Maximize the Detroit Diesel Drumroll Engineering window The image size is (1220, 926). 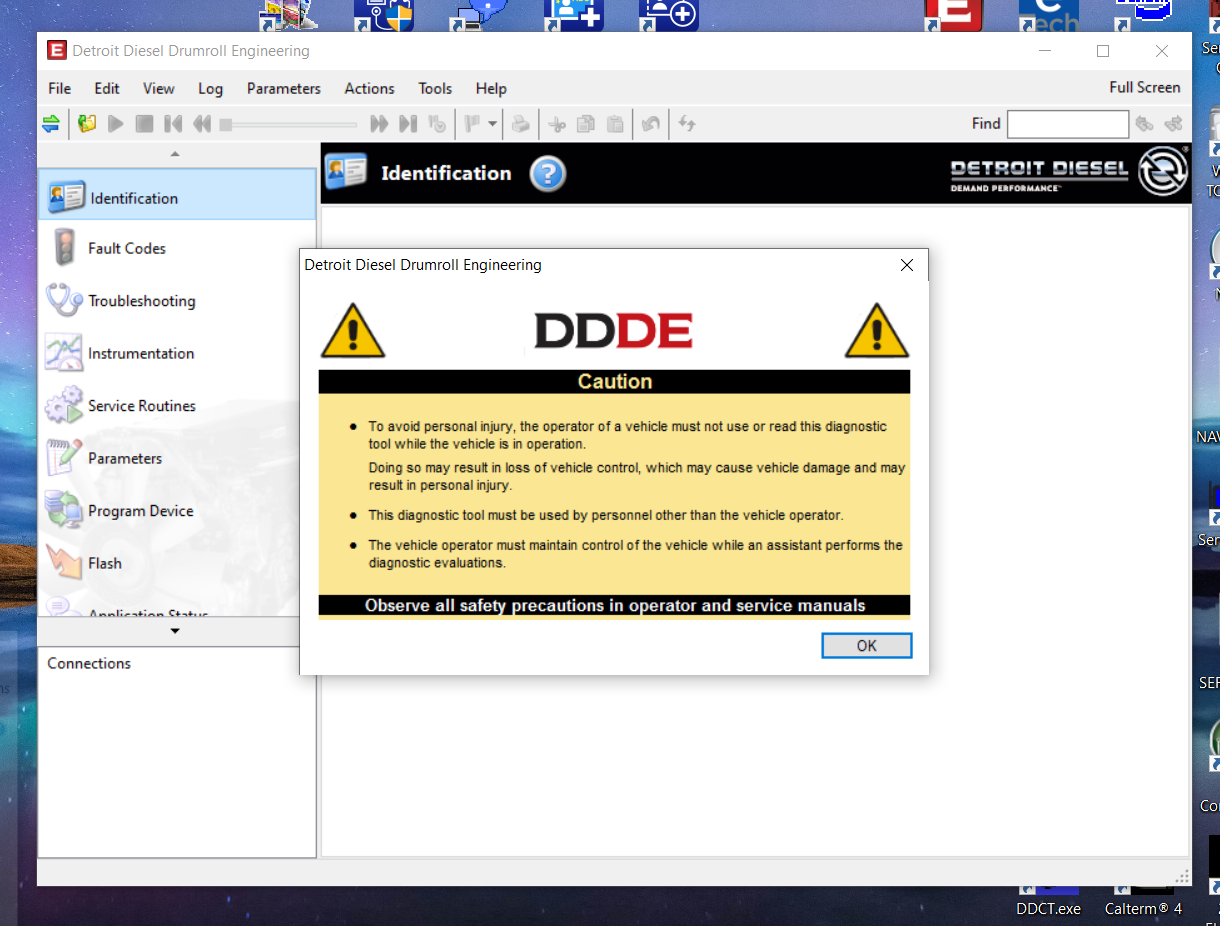click(x=1103, y=51)
